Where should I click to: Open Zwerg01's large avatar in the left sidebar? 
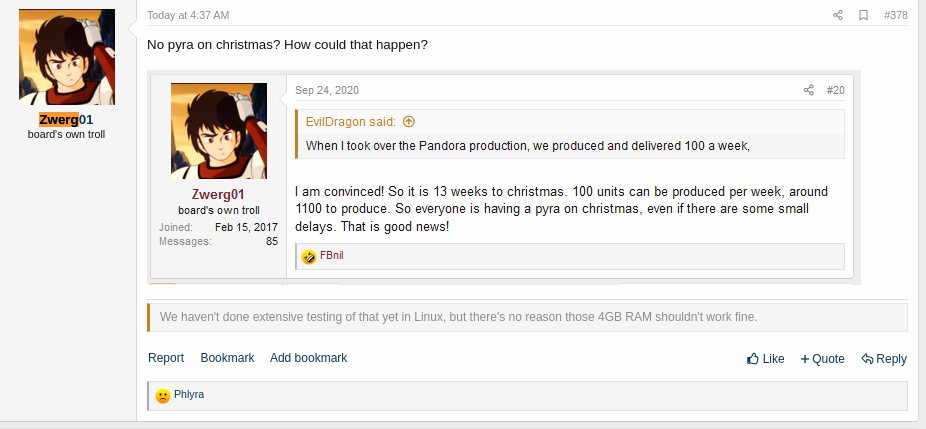coord(67,57)
